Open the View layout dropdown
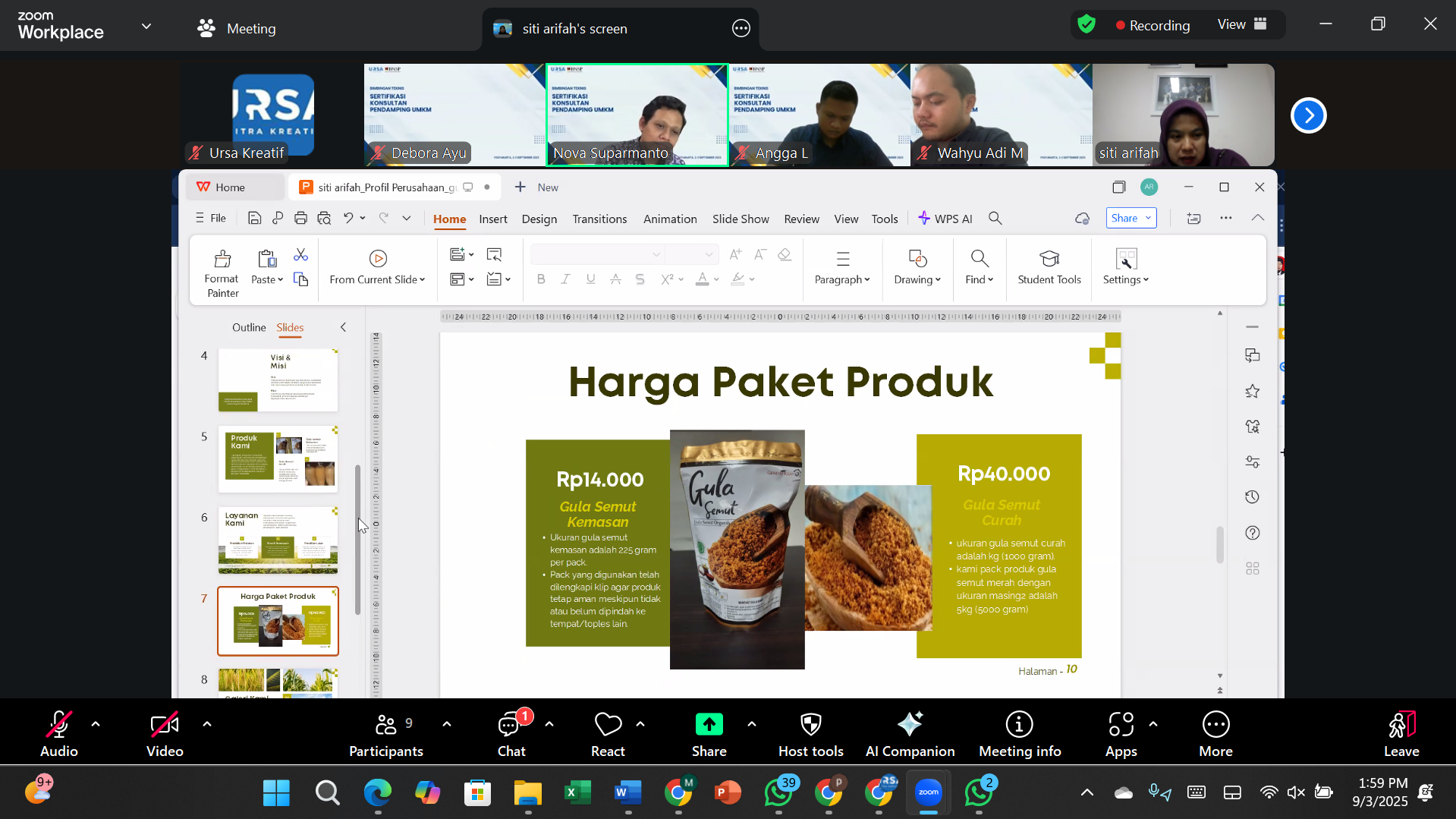1456x819 pixels. 1241,24
